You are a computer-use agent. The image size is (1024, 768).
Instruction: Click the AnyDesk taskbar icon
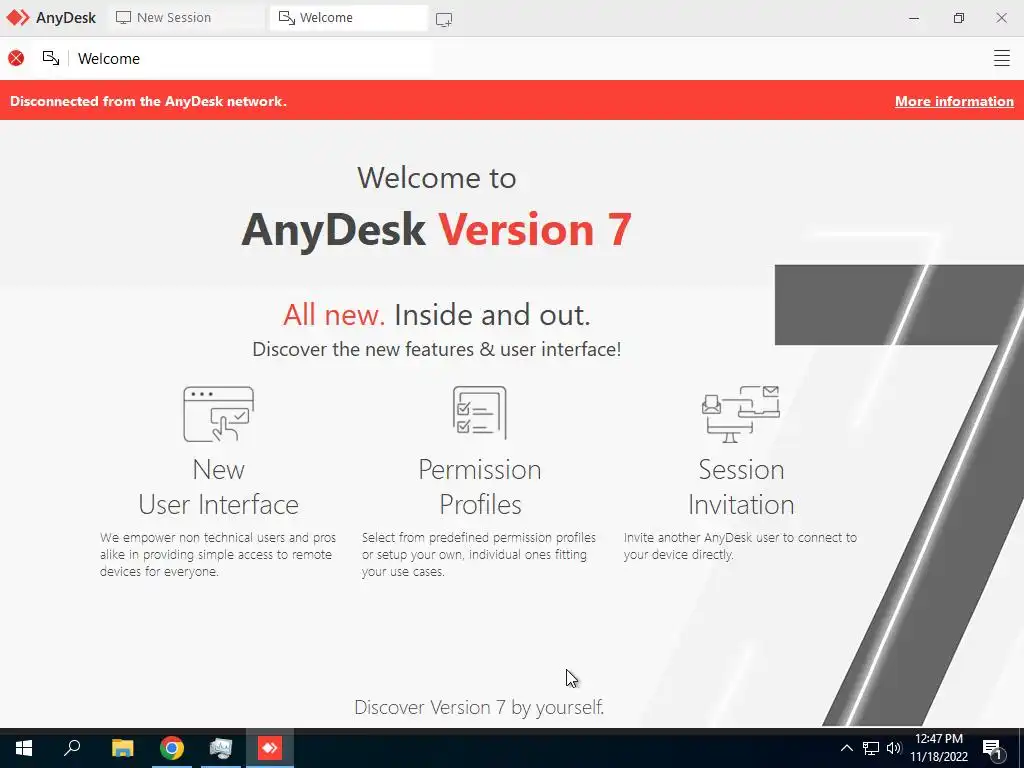270,748
